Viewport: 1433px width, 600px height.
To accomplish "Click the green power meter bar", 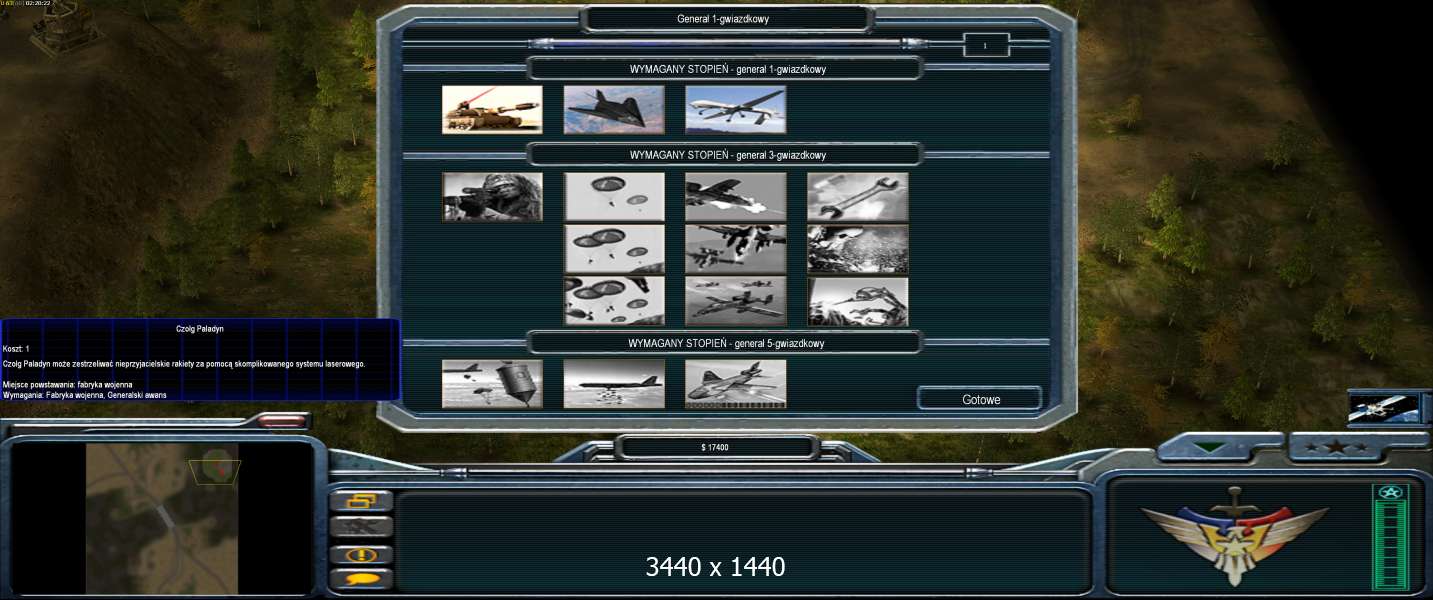I will [x=1390, y=546].
